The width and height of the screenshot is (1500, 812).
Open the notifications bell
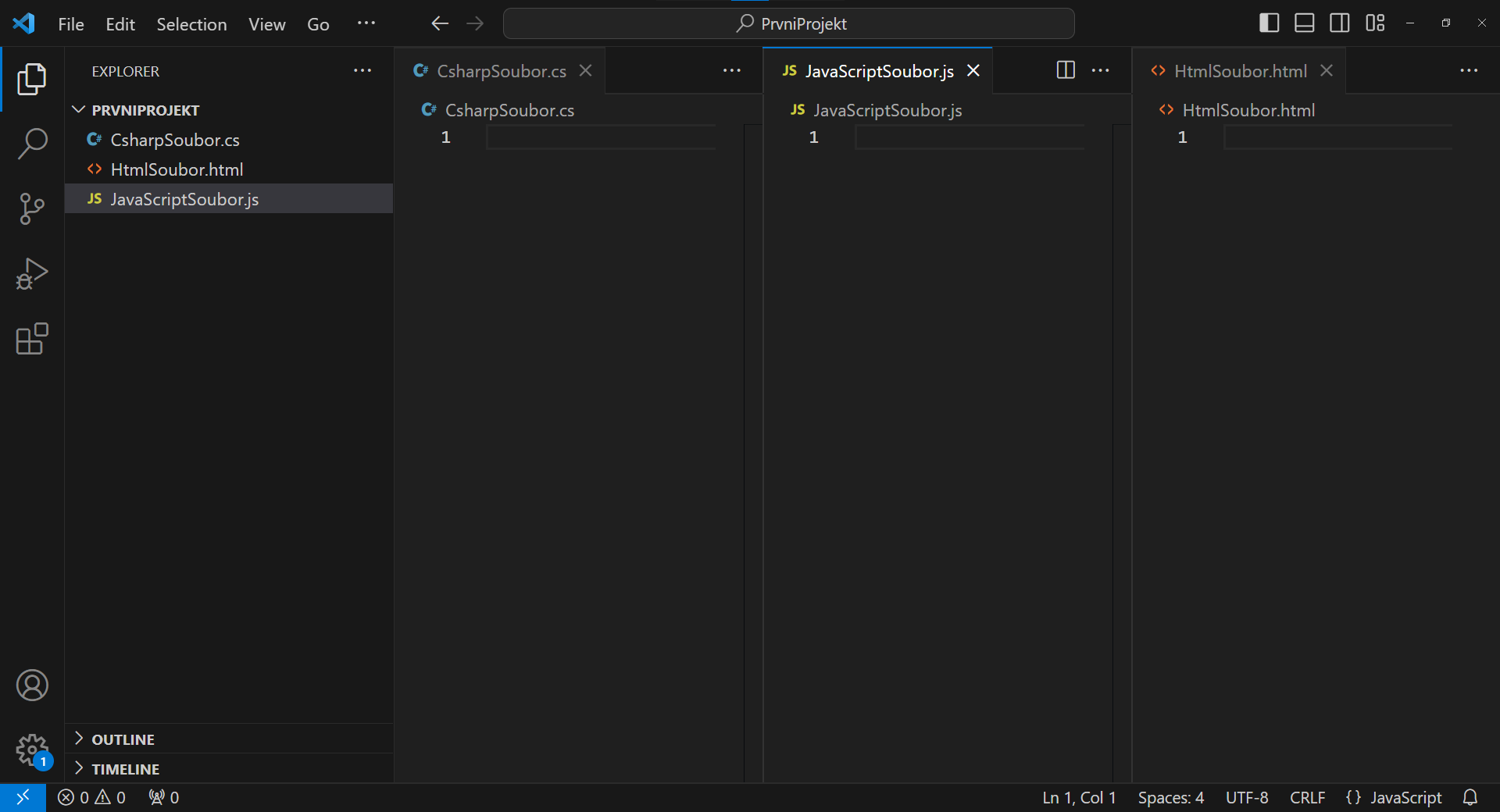coord(1471,797)
